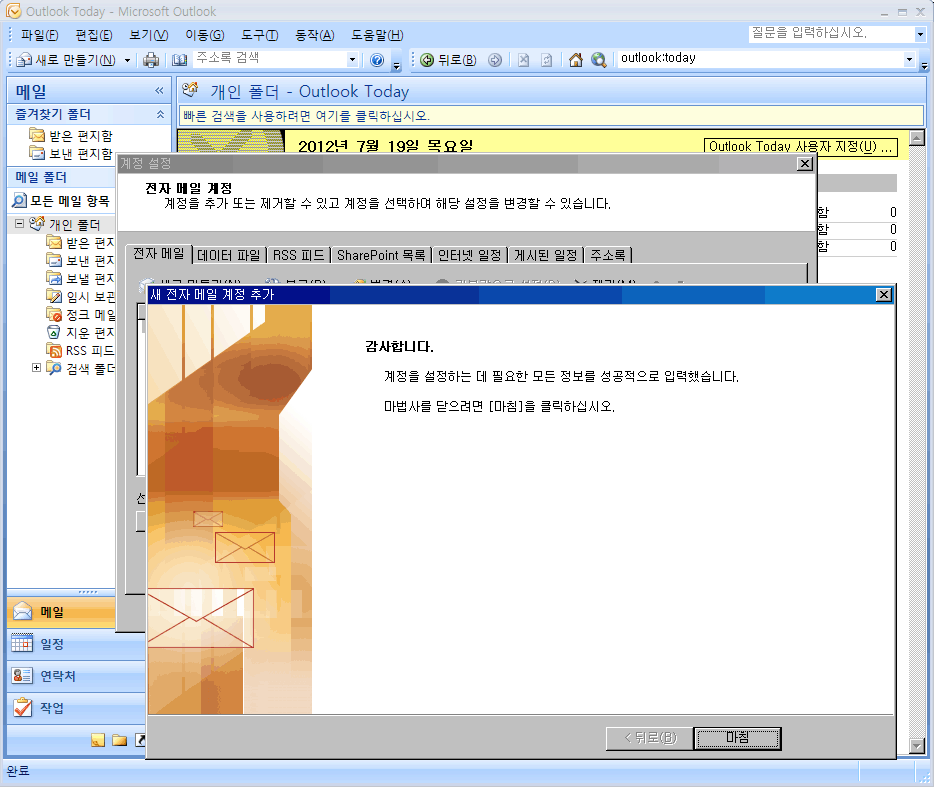Open the 도움말 menu
The height and width of the screenshot is (787, 934).
point(377,35)
